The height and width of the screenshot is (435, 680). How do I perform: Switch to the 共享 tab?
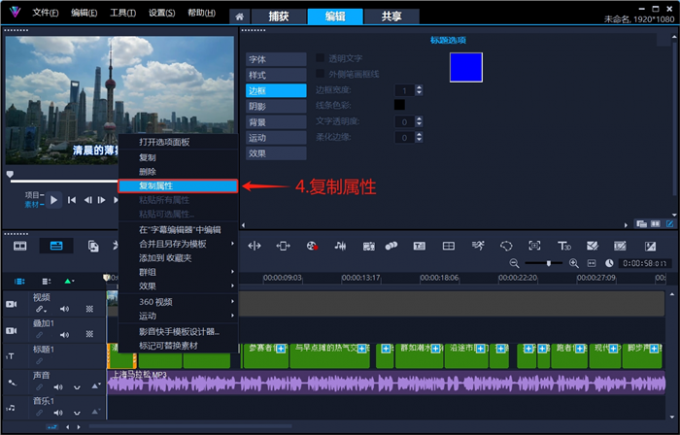(392, 16)
